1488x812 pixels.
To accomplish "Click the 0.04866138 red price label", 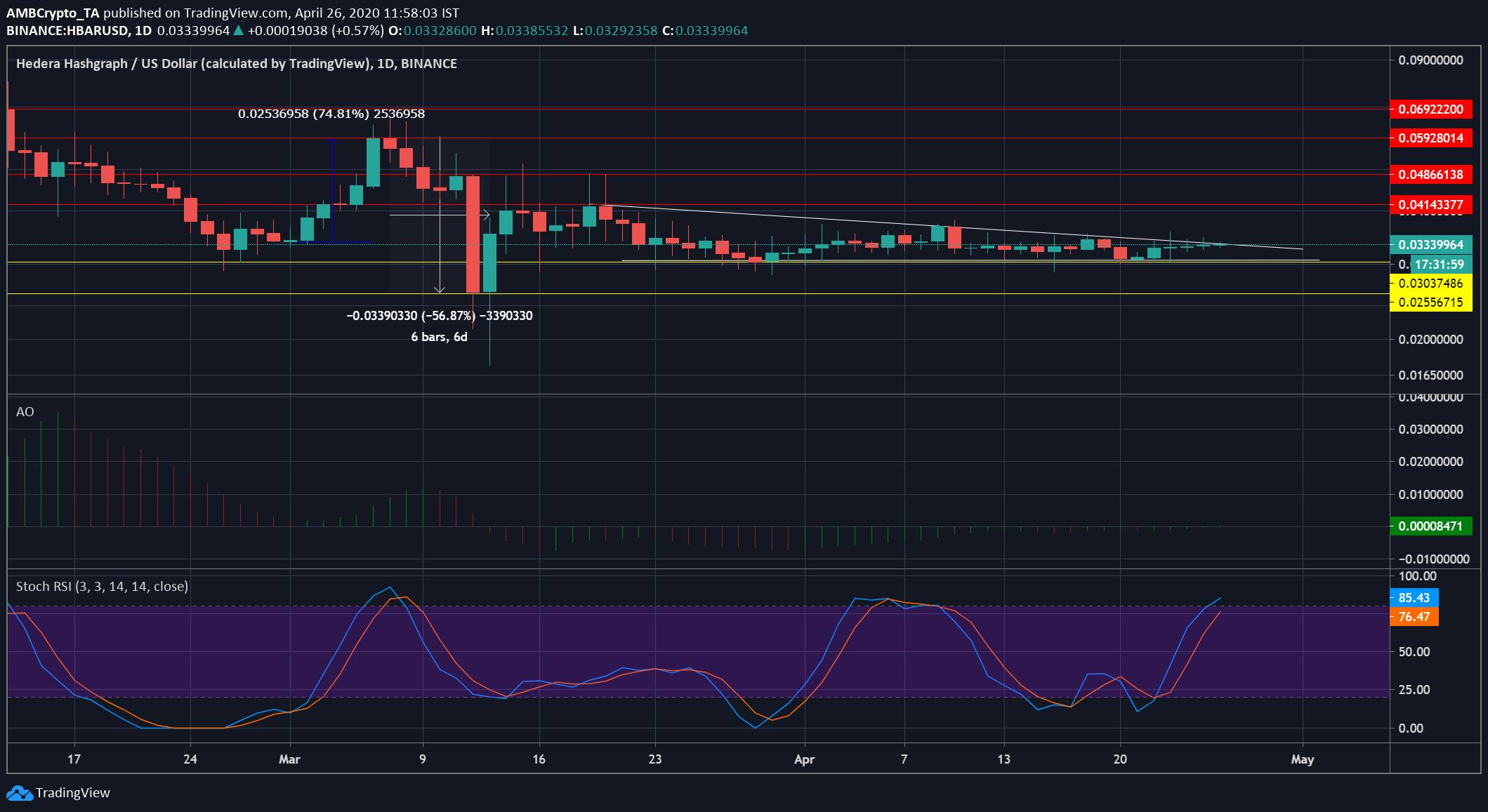I will tap(1431, 175).
